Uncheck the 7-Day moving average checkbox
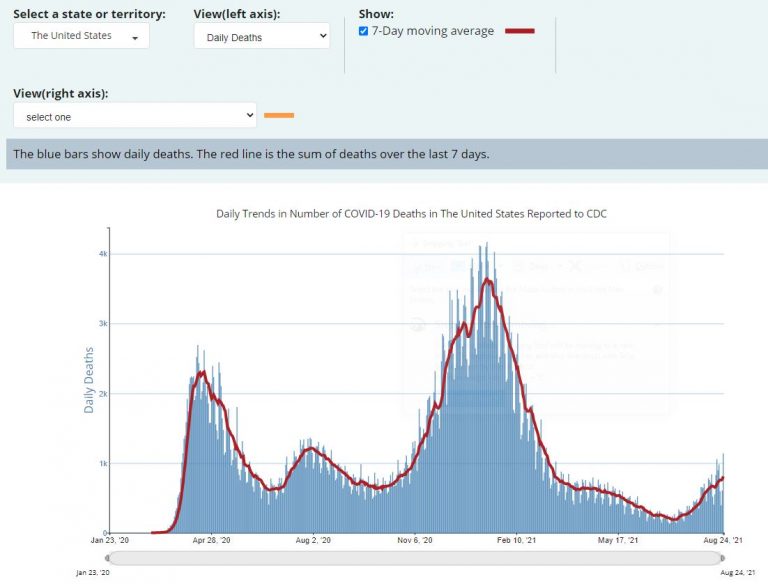 [363, 31]
